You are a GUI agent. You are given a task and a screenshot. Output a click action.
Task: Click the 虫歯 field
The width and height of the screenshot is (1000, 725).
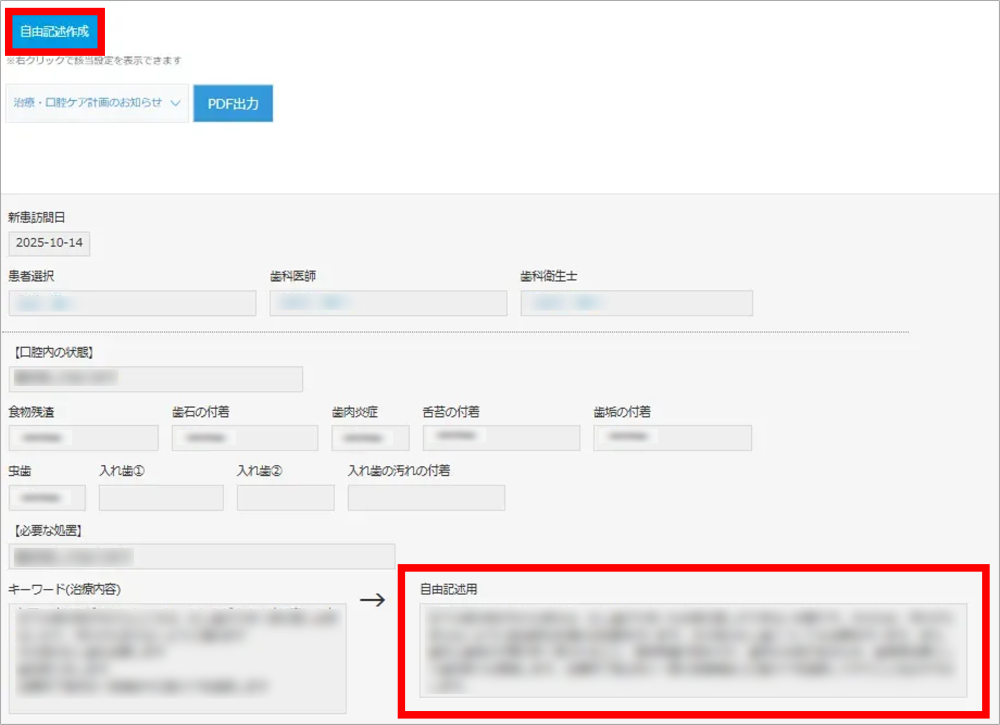(47, 497)
